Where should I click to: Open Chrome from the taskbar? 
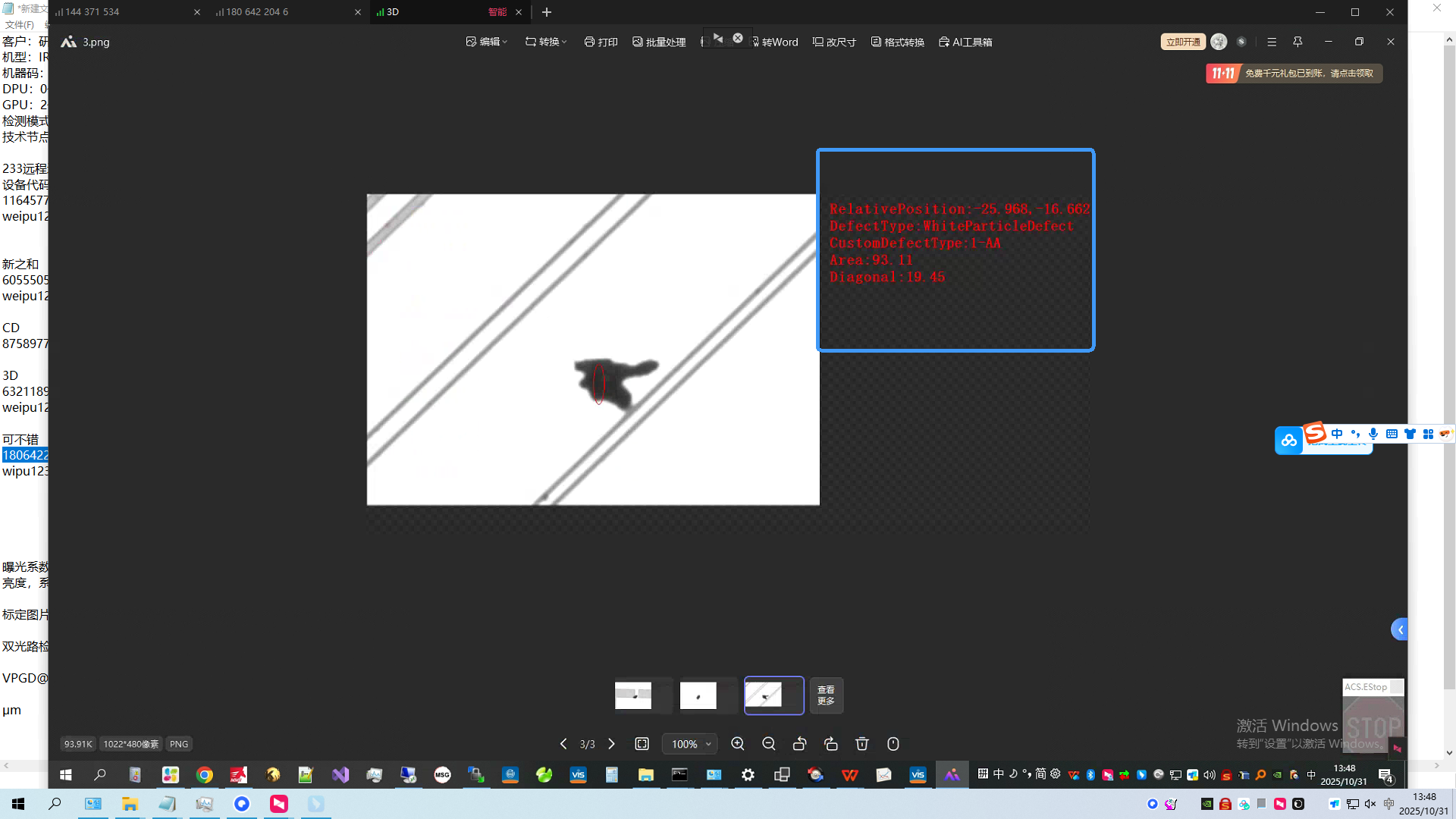click(204, 775)
